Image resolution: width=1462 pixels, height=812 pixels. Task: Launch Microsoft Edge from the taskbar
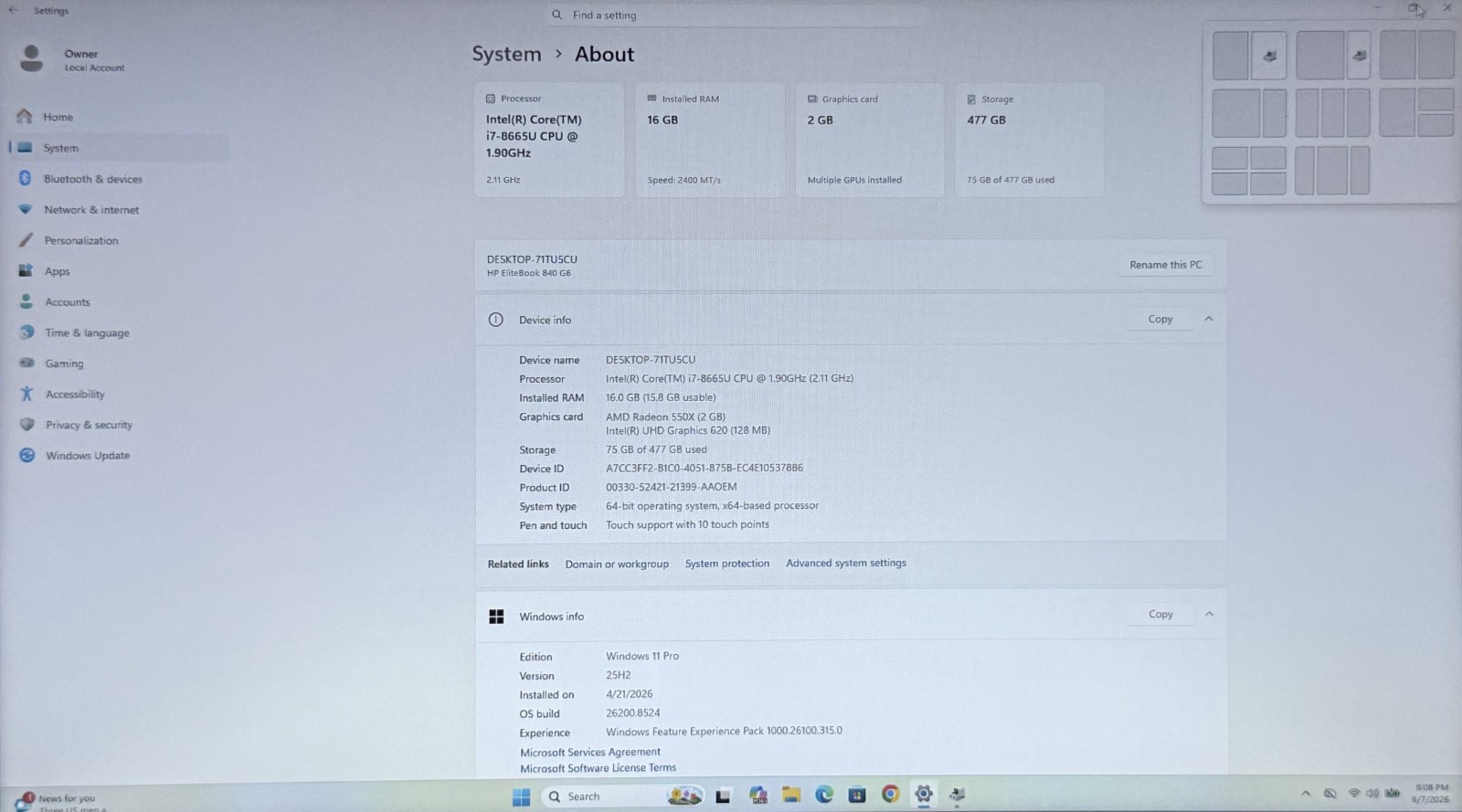[x=824, y=795]
